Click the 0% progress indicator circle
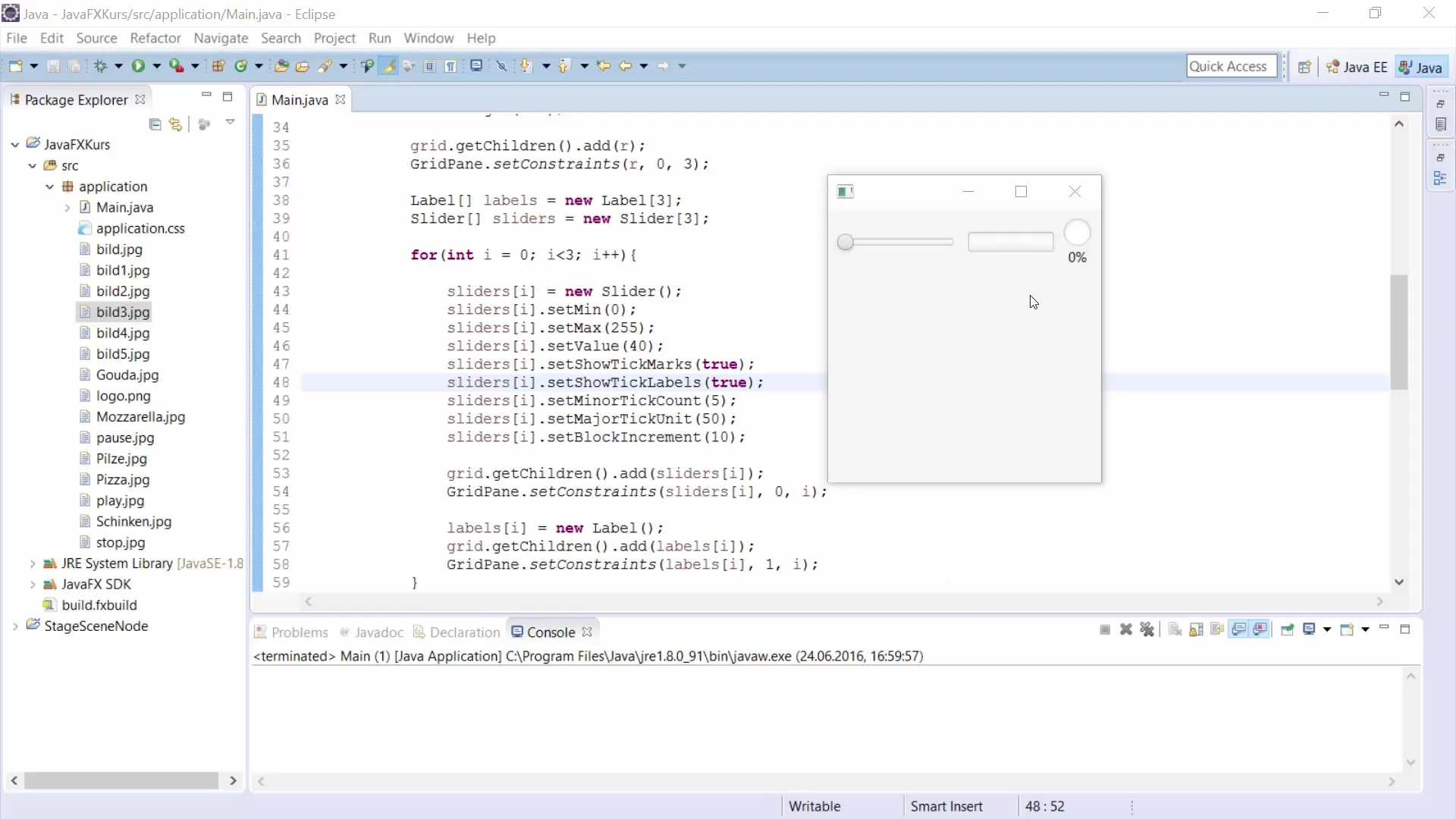 click(1077, 233)
